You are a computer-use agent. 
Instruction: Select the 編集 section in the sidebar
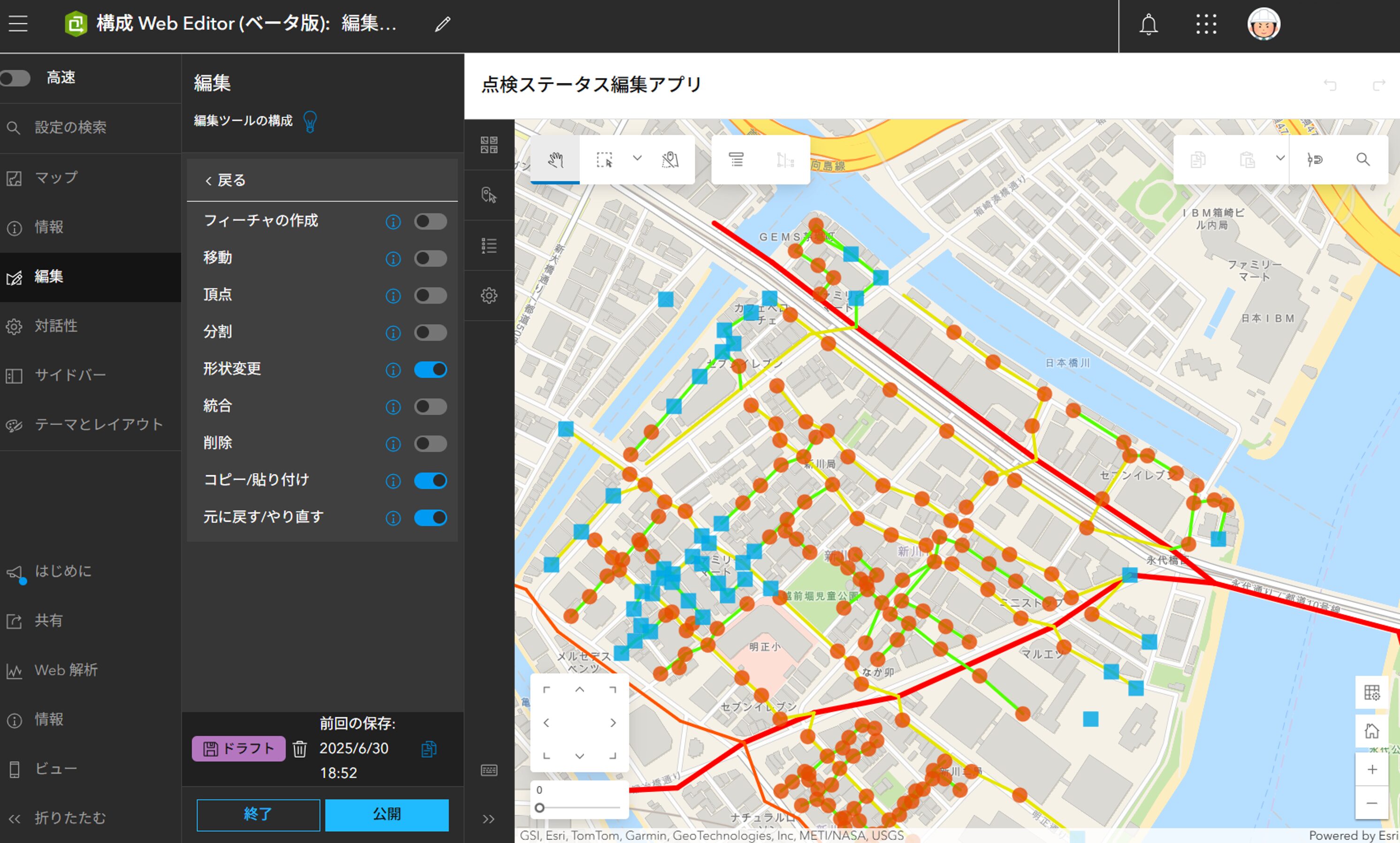point(91,277)
